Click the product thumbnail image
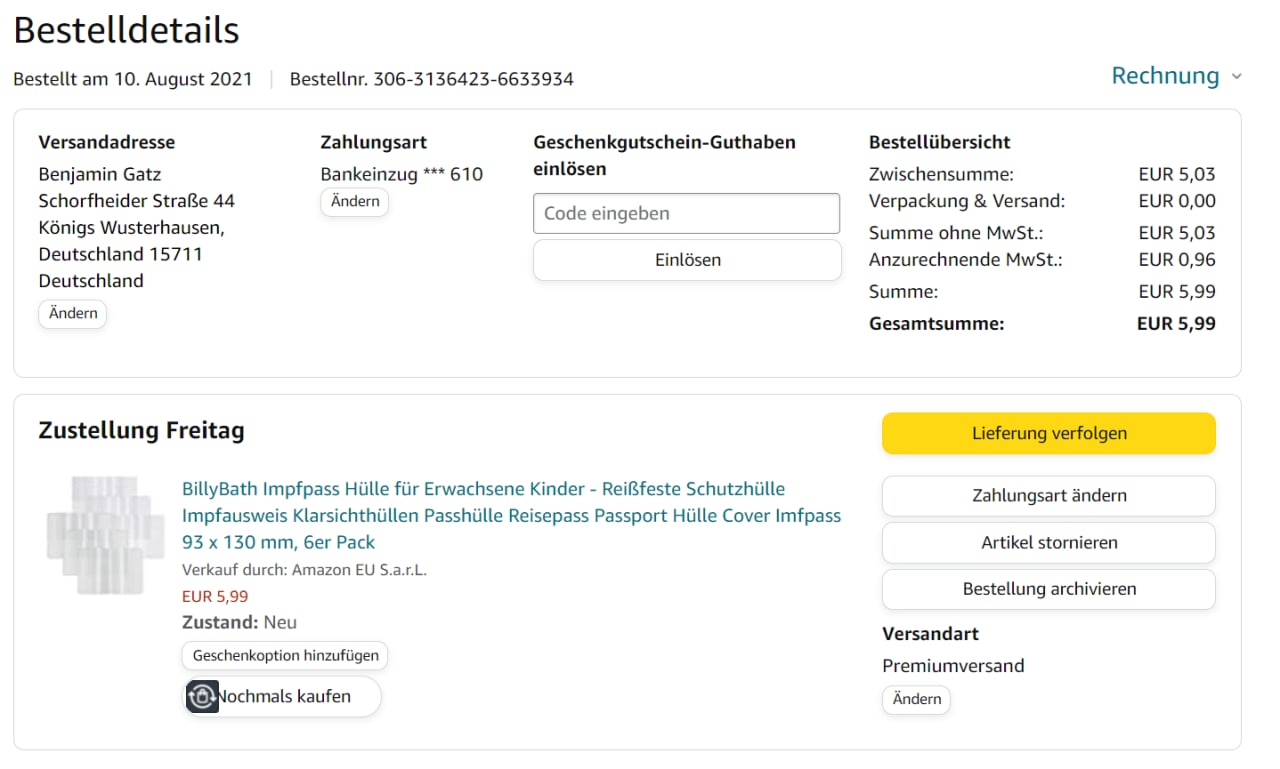Screen dimensions: 1280x769 106,535
